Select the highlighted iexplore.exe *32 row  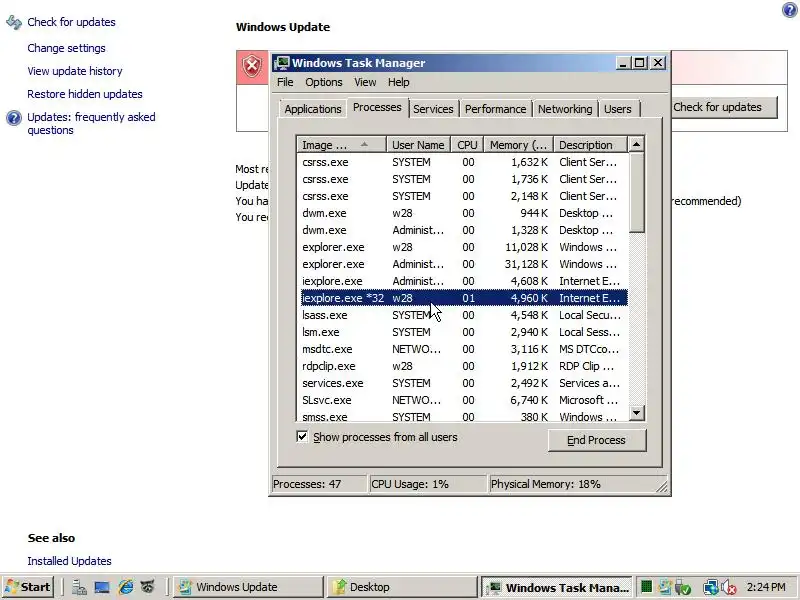[x=464, y=298]
